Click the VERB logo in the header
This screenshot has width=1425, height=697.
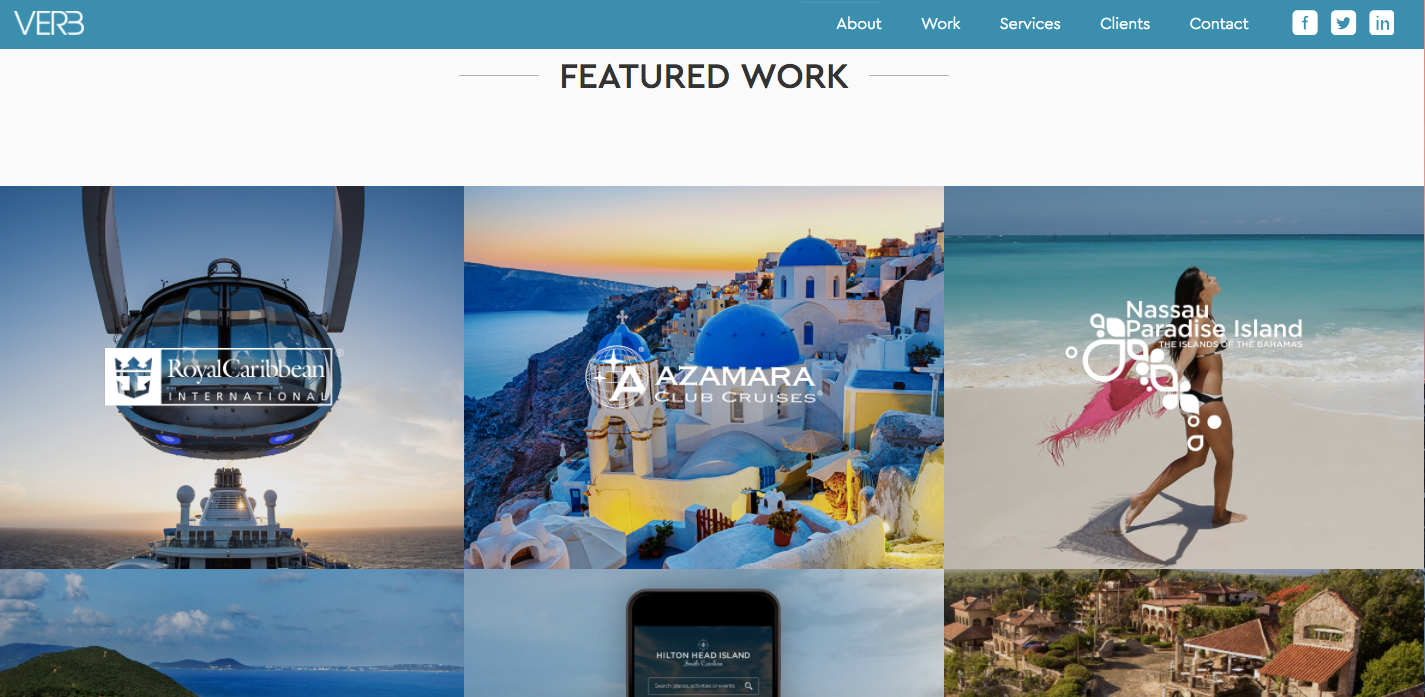tap(49, 23)
